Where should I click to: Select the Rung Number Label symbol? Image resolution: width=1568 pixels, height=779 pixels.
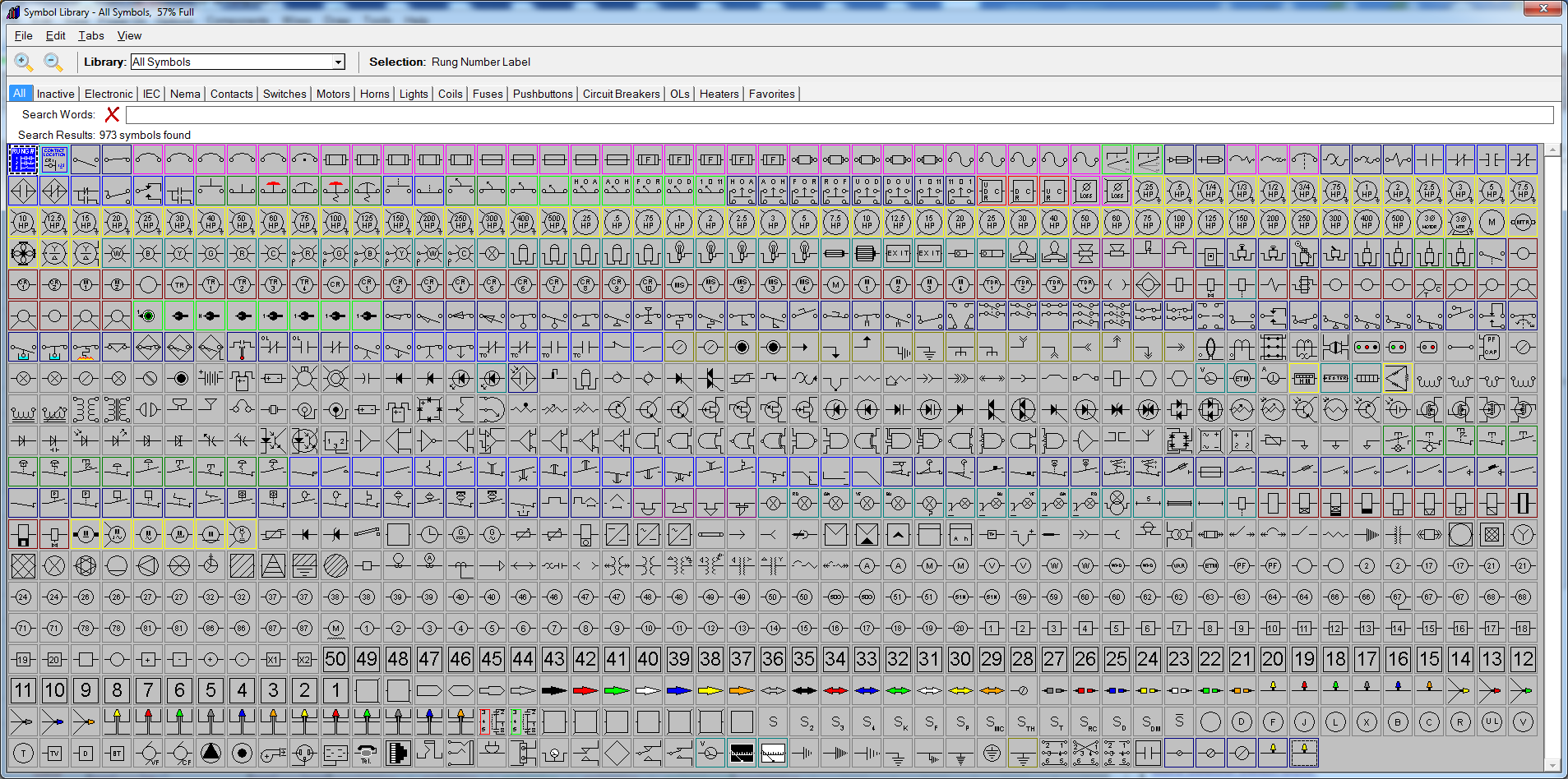[23, 159]
